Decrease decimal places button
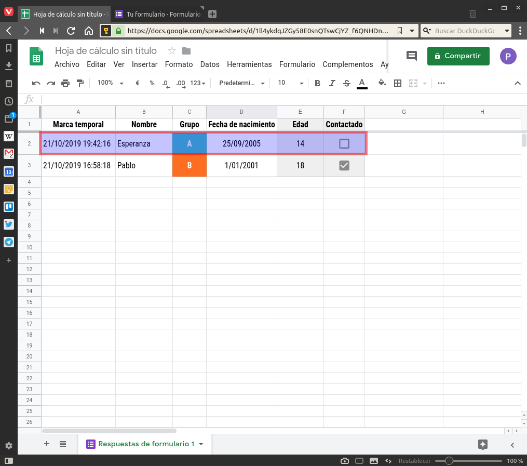The width and height of the screenshot is (527, 466). (x=166, y=83)
